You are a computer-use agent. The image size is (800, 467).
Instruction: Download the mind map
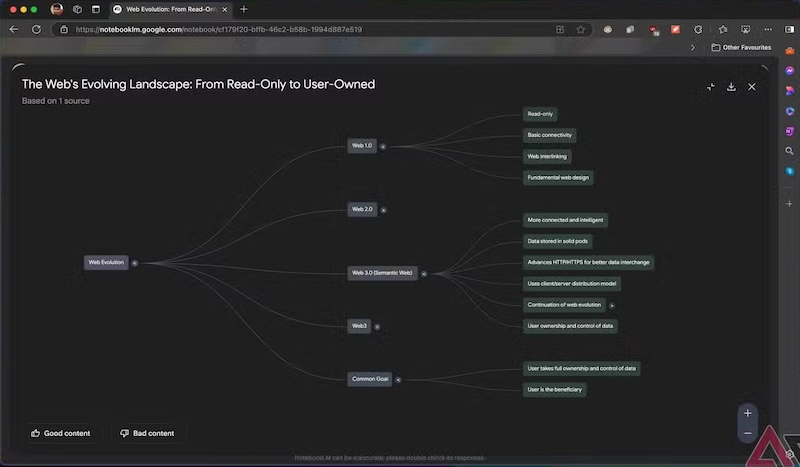tap(731, 87)
